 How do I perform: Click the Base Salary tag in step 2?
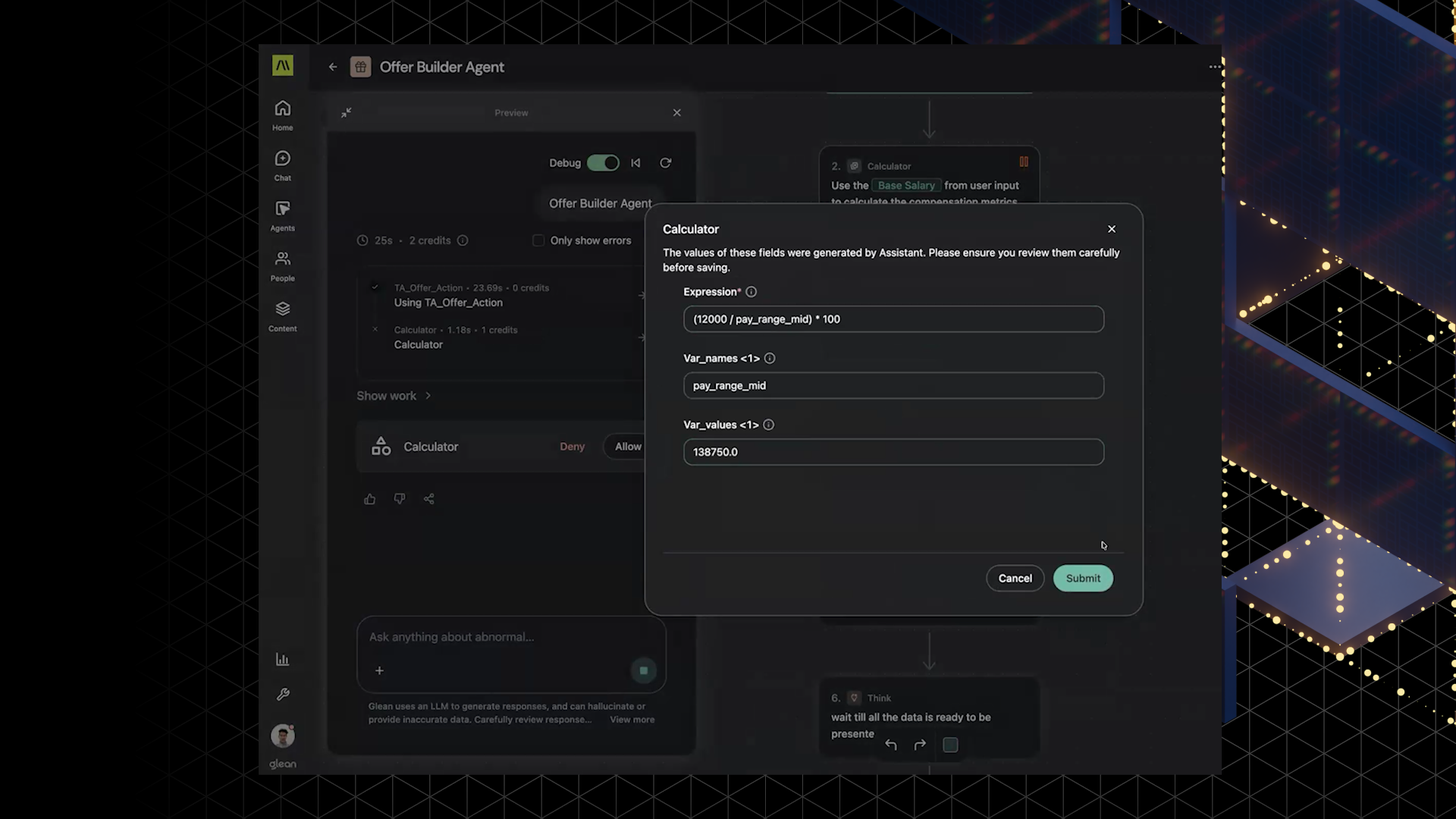[906, 185]
